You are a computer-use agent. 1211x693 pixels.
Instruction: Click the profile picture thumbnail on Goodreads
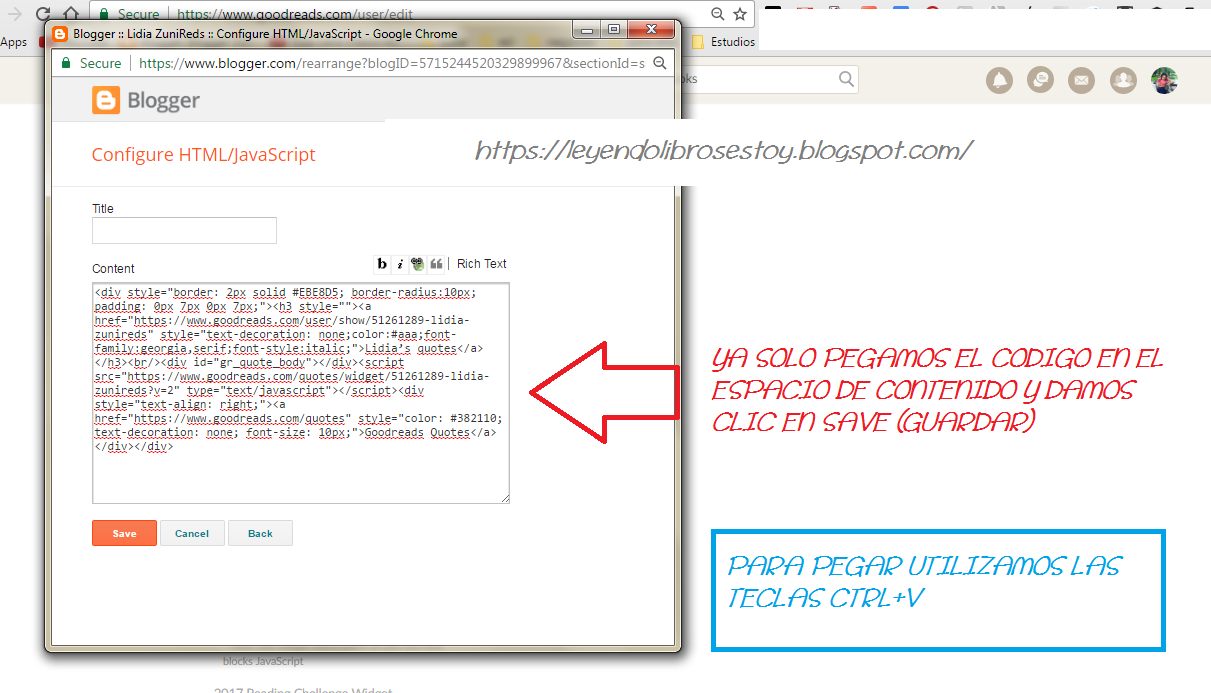[1164, 80]
